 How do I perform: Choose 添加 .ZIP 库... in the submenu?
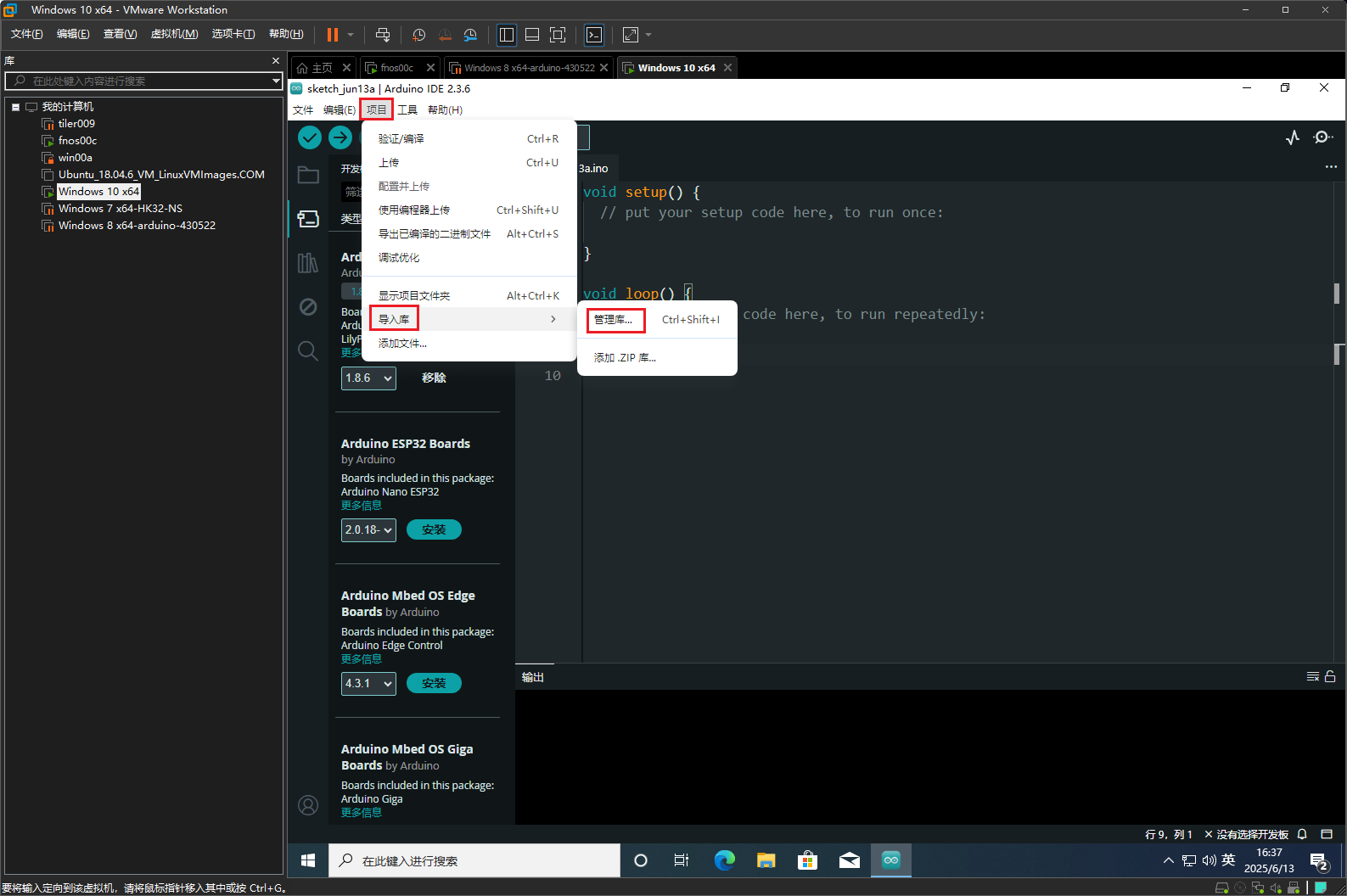(x=657, y=357)
